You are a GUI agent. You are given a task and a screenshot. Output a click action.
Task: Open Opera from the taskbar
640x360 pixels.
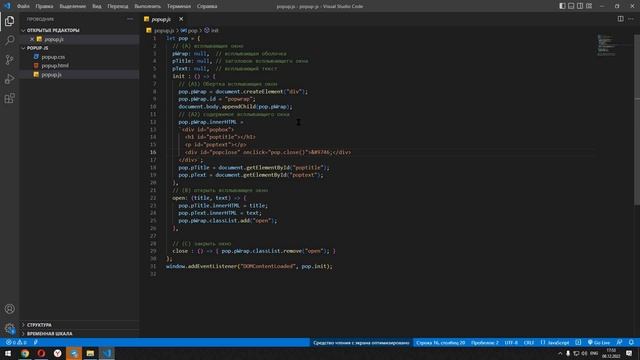click(41, 353)
